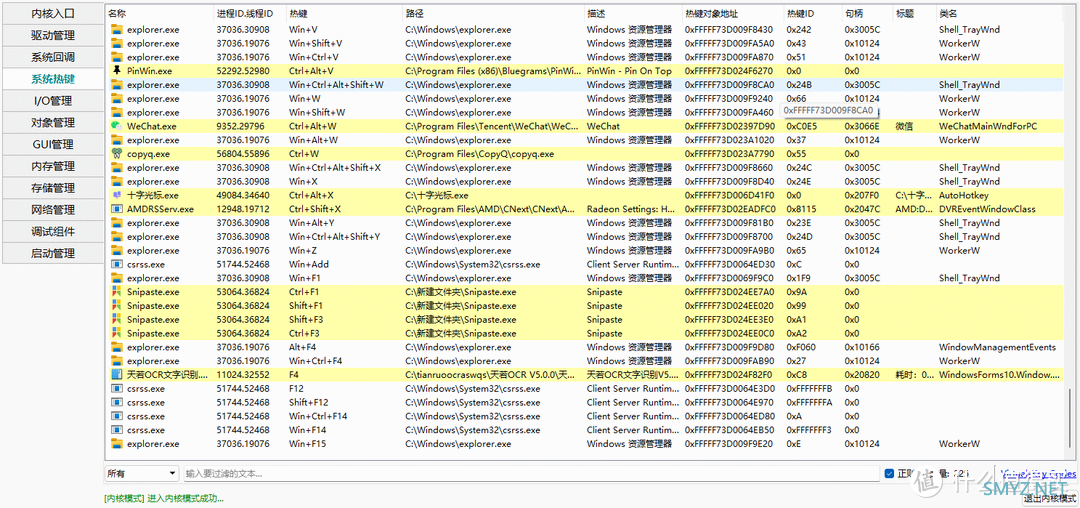Sort by the 路径 column header
The image size is (1080, 508).
(493, 13)
